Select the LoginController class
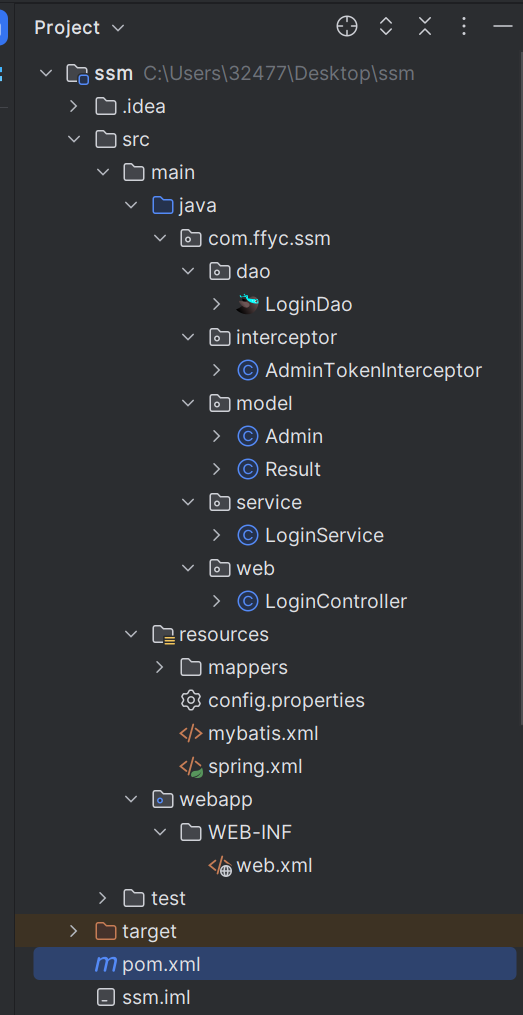523x1015 pixels. [336, 601]
